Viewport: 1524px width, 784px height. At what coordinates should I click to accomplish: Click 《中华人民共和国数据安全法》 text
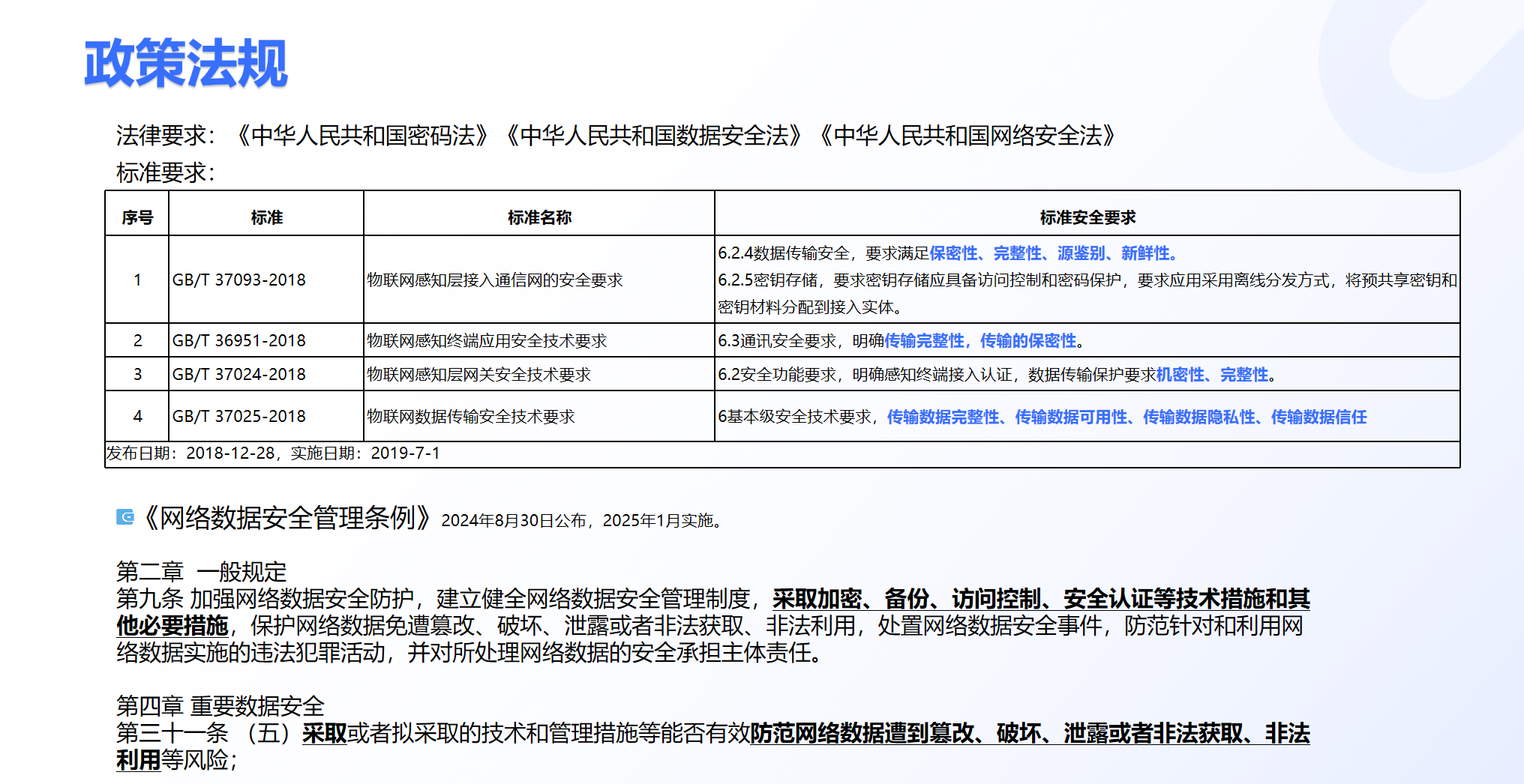coord(654,136)
